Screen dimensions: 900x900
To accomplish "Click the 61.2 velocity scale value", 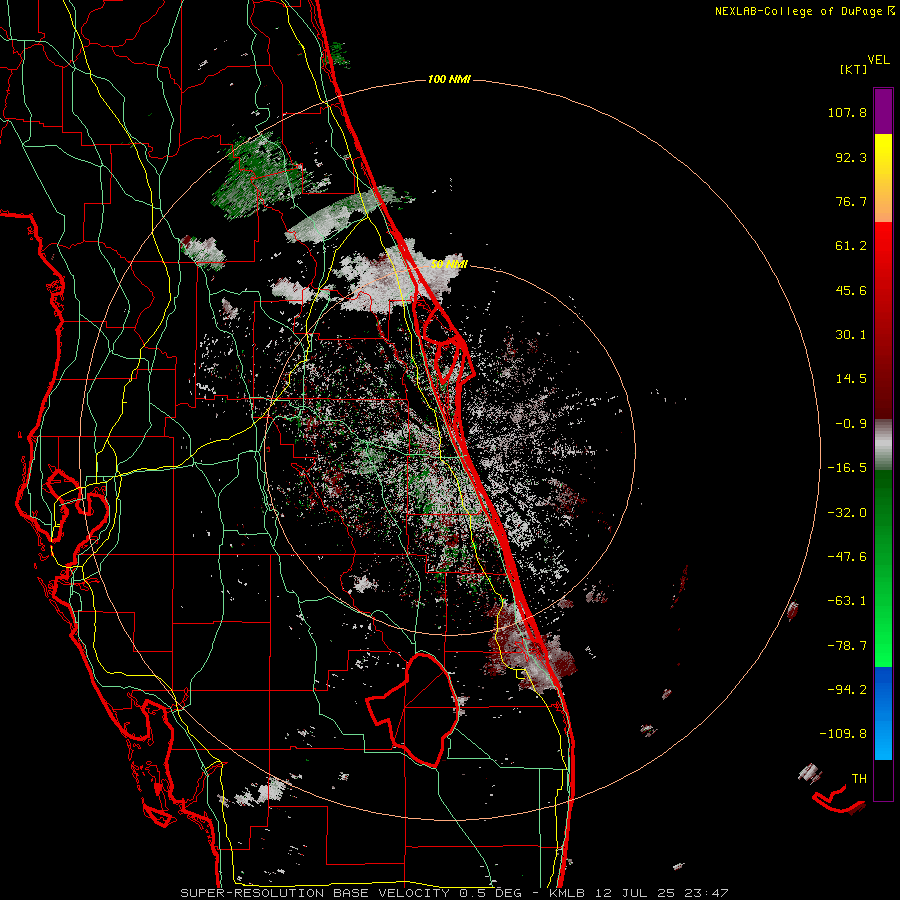I will (x=851, y=246).
